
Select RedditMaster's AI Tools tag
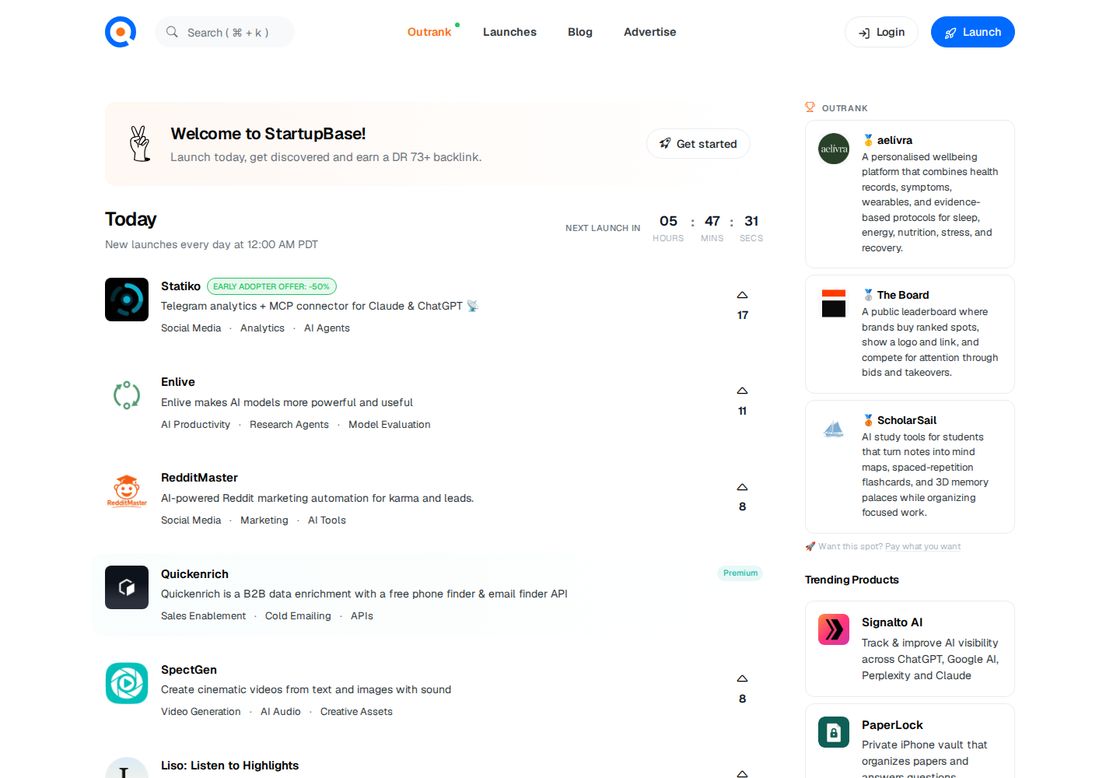click(x=327, y=520)
